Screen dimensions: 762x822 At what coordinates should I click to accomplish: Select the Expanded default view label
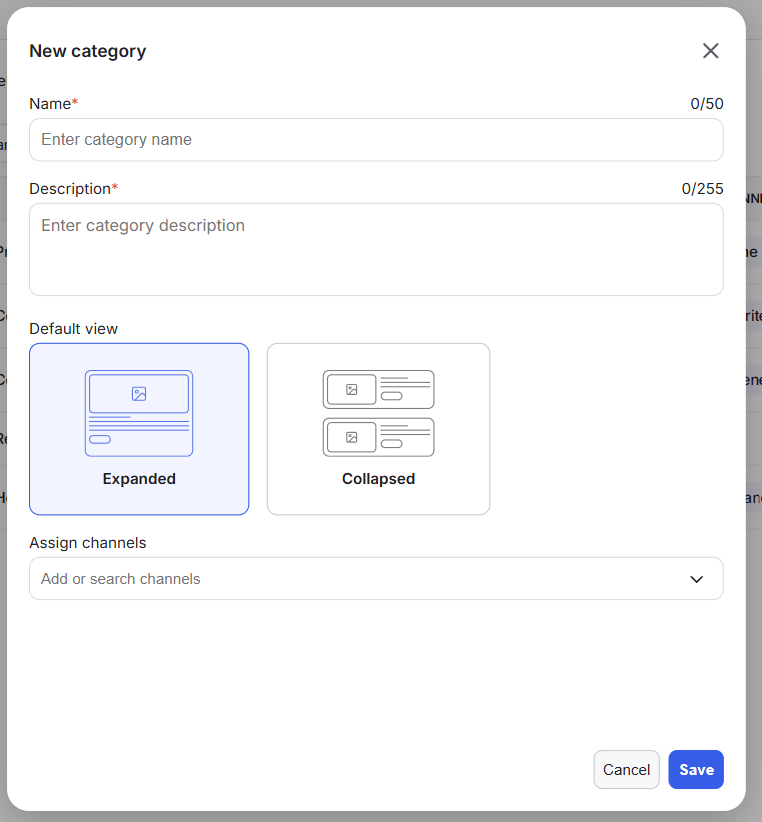click(139, 479)
